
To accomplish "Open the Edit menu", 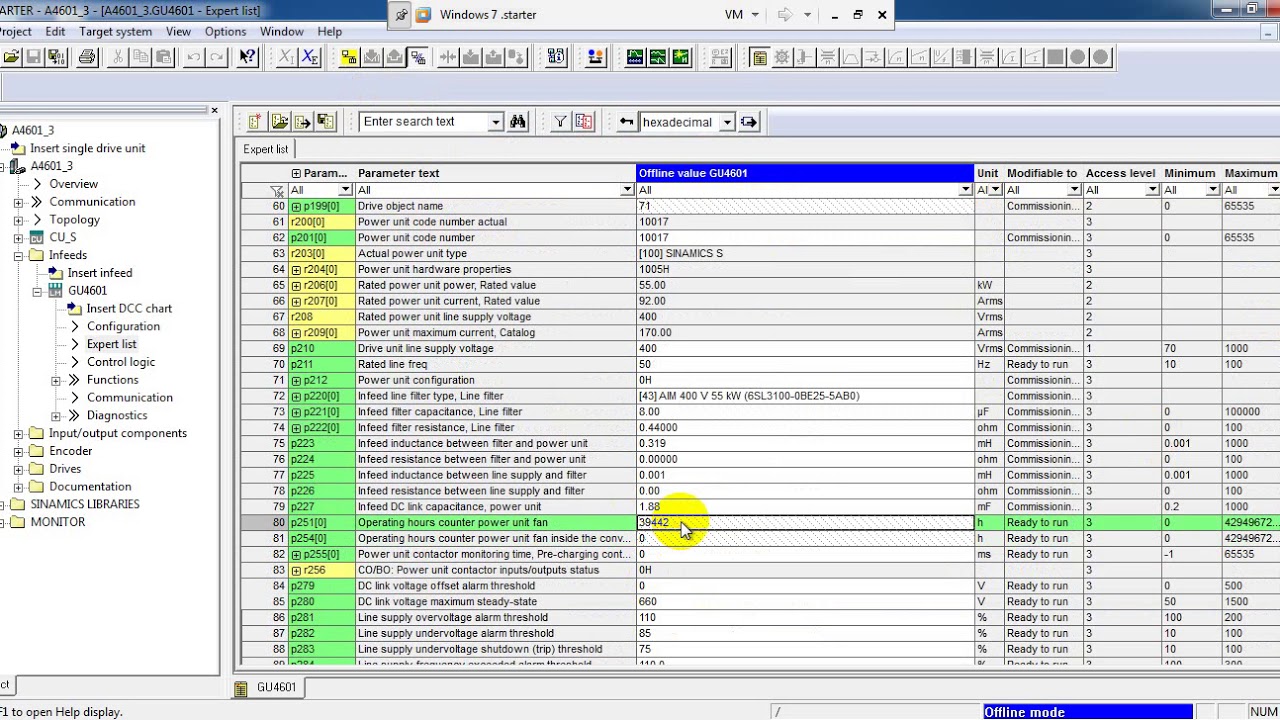I will 55,31.
